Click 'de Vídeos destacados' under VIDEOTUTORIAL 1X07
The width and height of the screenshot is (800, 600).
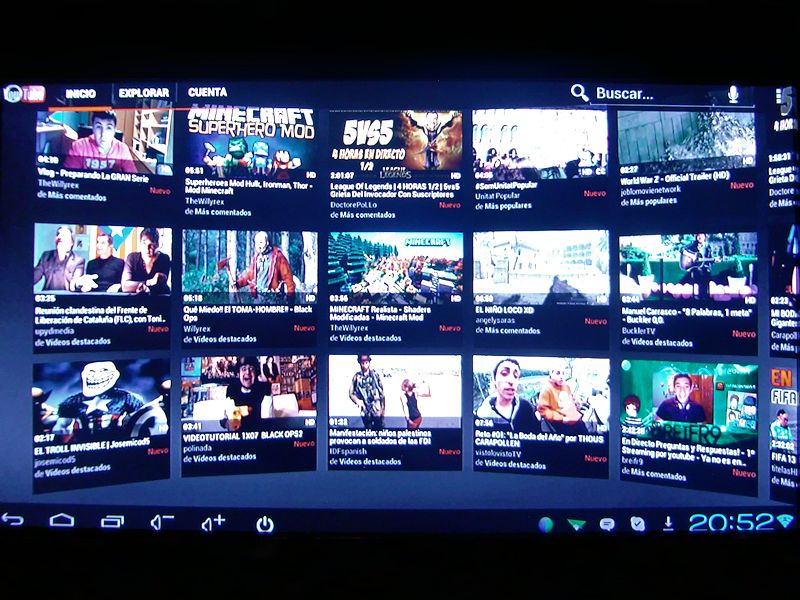219,458
